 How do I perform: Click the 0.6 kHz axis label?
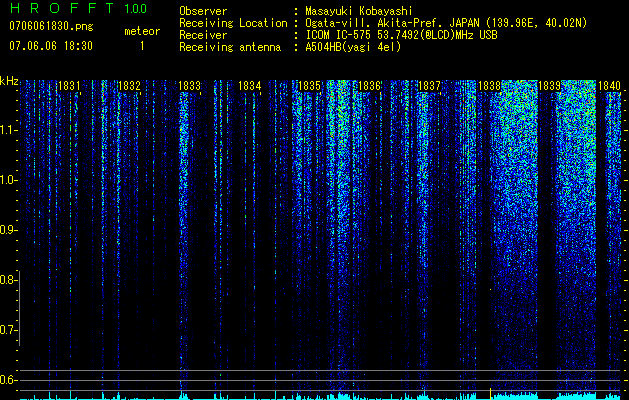coord(8,380)
